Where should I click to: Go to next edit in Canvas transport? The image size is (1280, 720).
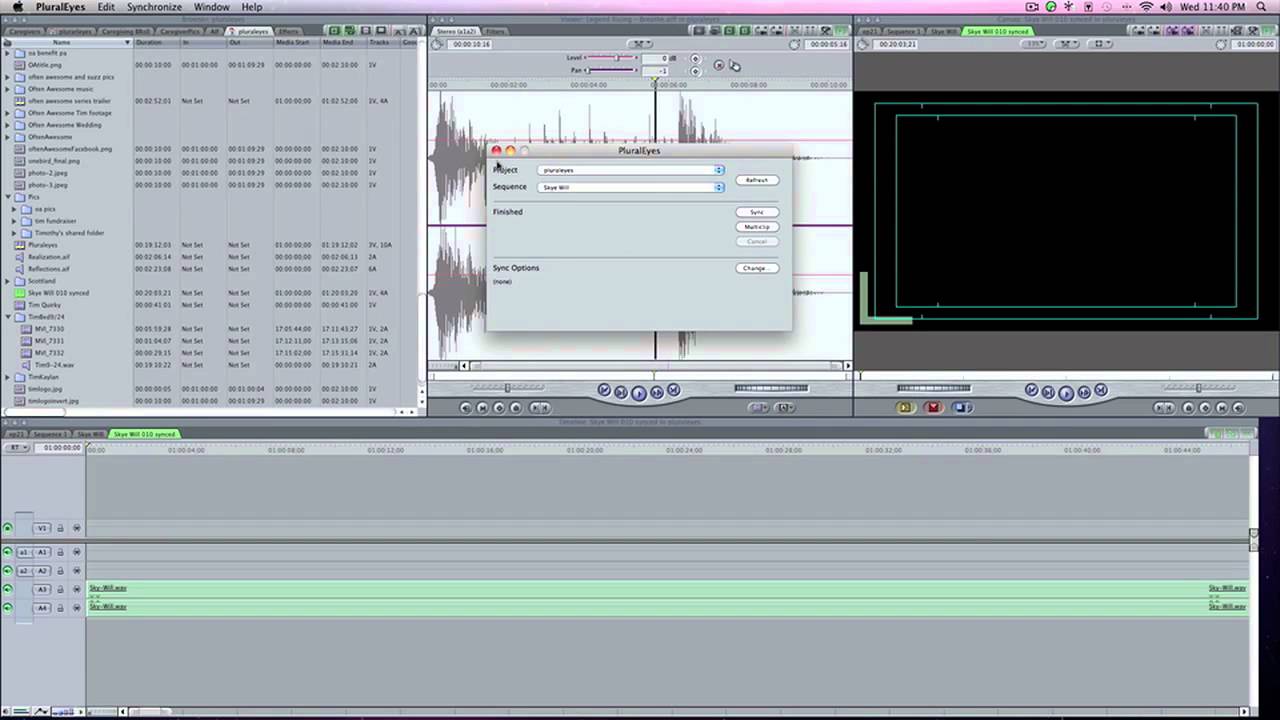(x=1100, y=391)
